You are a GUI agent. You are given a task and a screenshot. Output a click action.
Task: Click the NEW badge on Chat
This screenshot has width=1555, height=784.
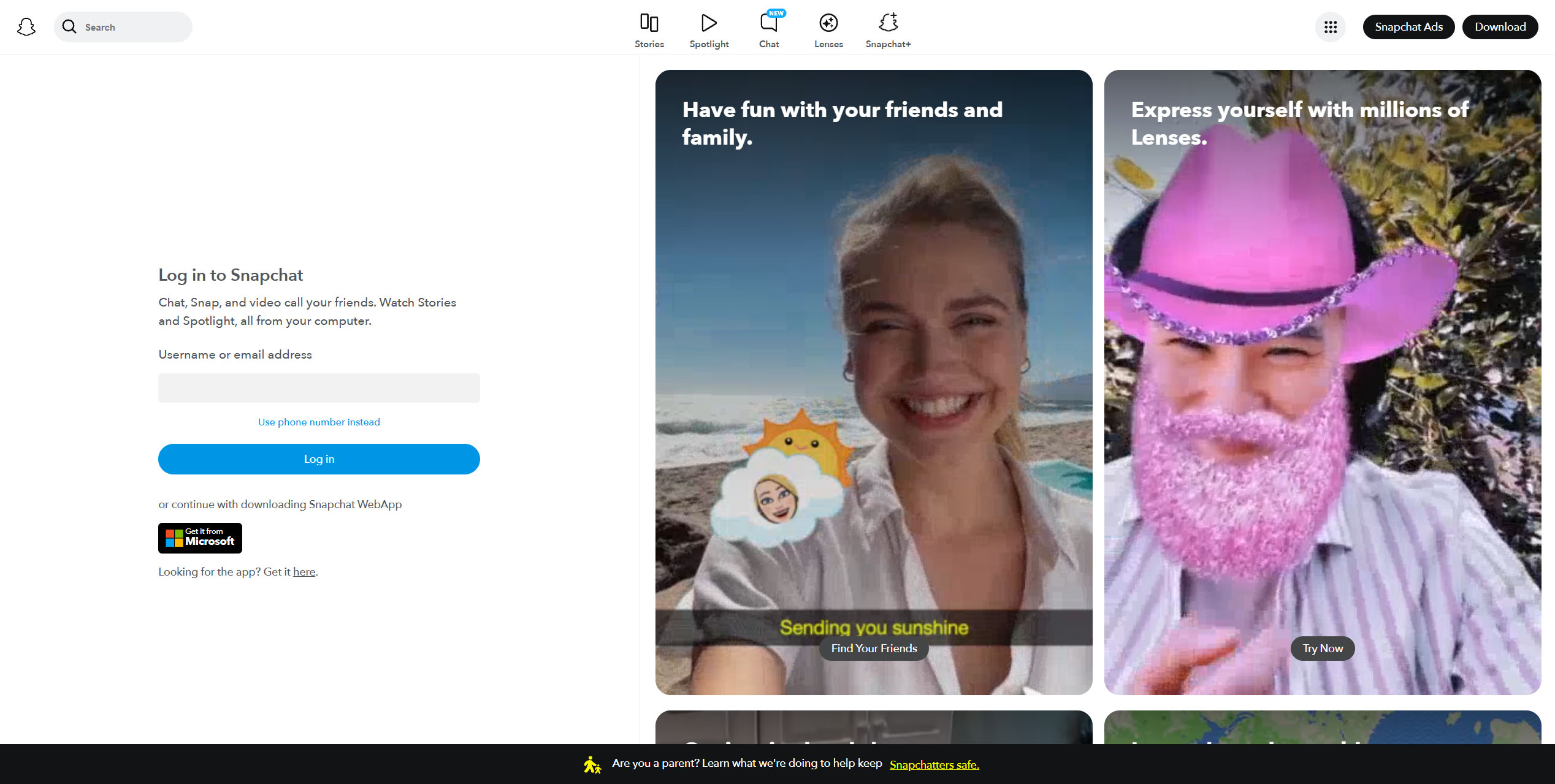(776, 13)
